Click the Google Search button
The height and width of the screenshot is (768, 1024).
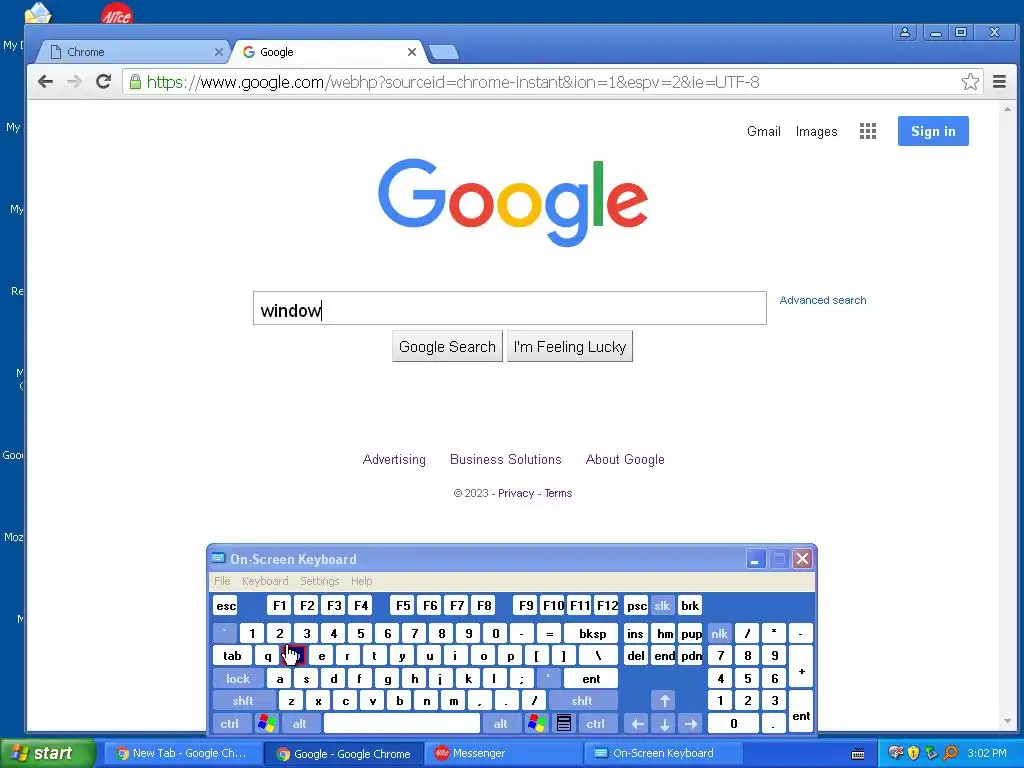[x=447, y=346]
